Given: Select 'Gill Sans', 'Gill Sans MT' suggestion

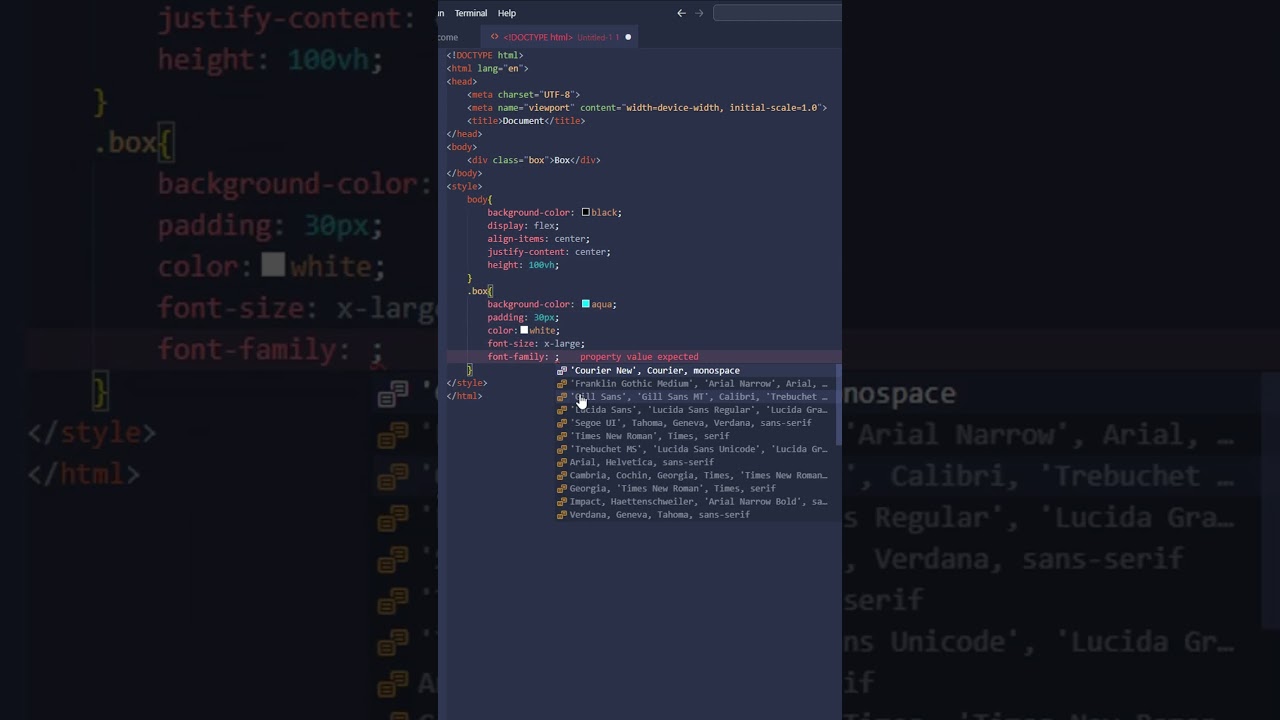Looking at the screenshot, I should (696, 396).
